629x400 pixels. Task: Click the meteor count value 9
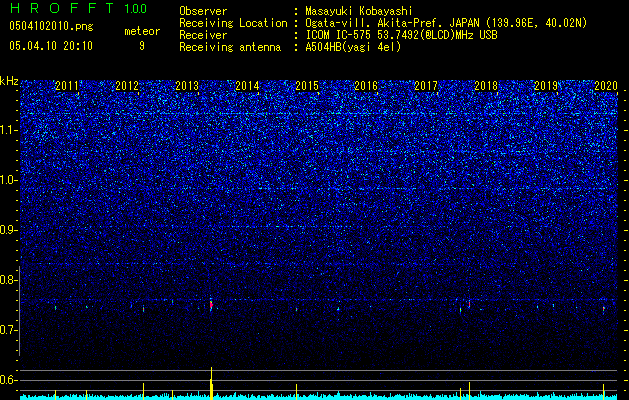[142, 46]
